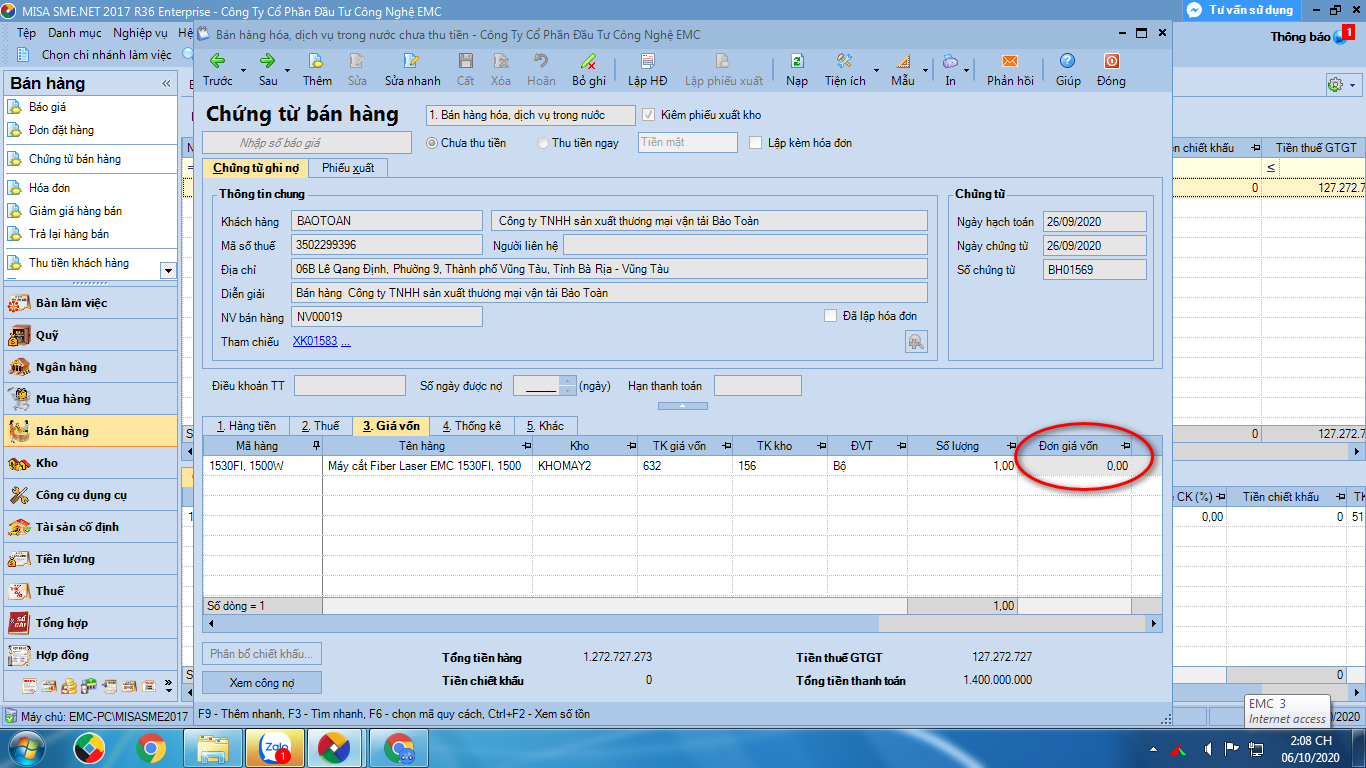This screenshot has height=768, width=1366.
Task: Open help with the Giúp icon
Action: pyautogui.click(x=1068, y=70)
